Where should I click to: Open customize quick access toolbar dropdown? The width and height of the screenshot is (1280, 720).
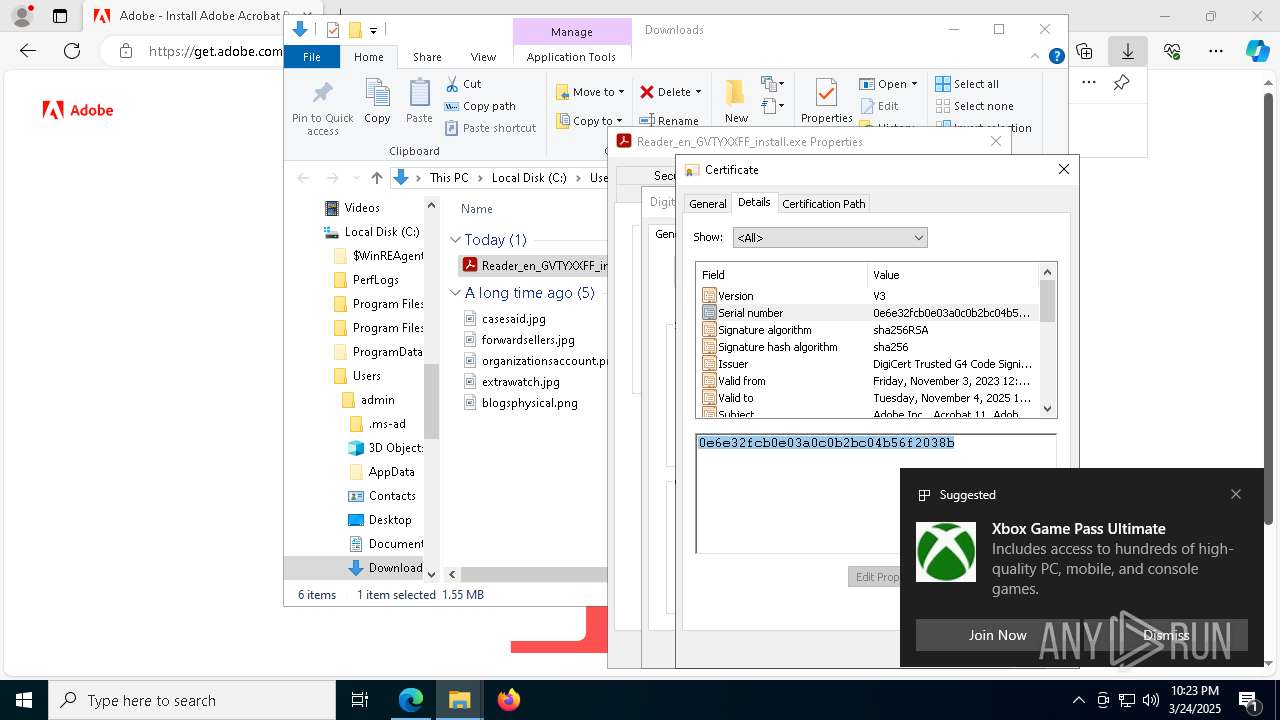(373, 31)
